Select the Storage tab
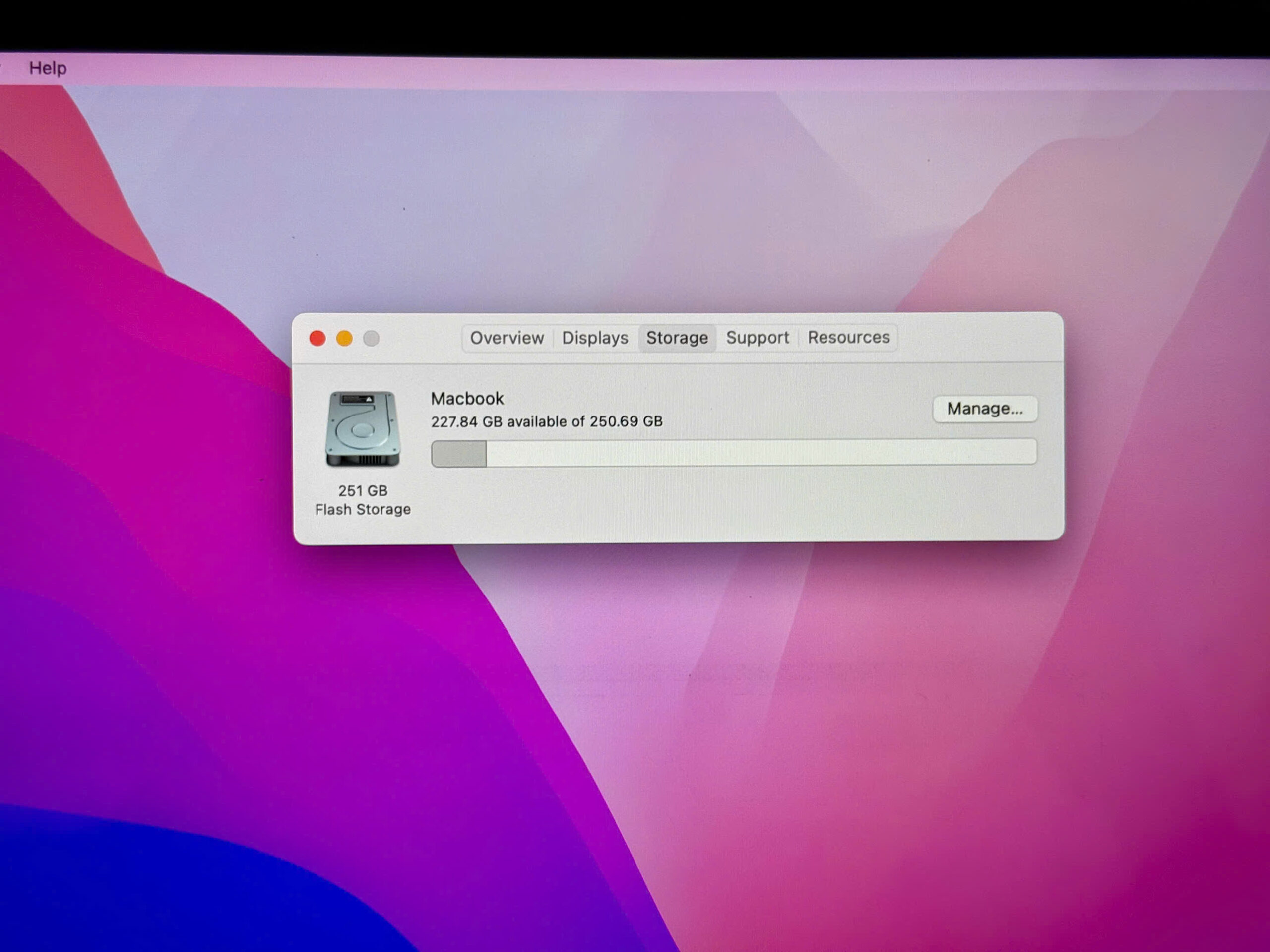 pos(677,338)
